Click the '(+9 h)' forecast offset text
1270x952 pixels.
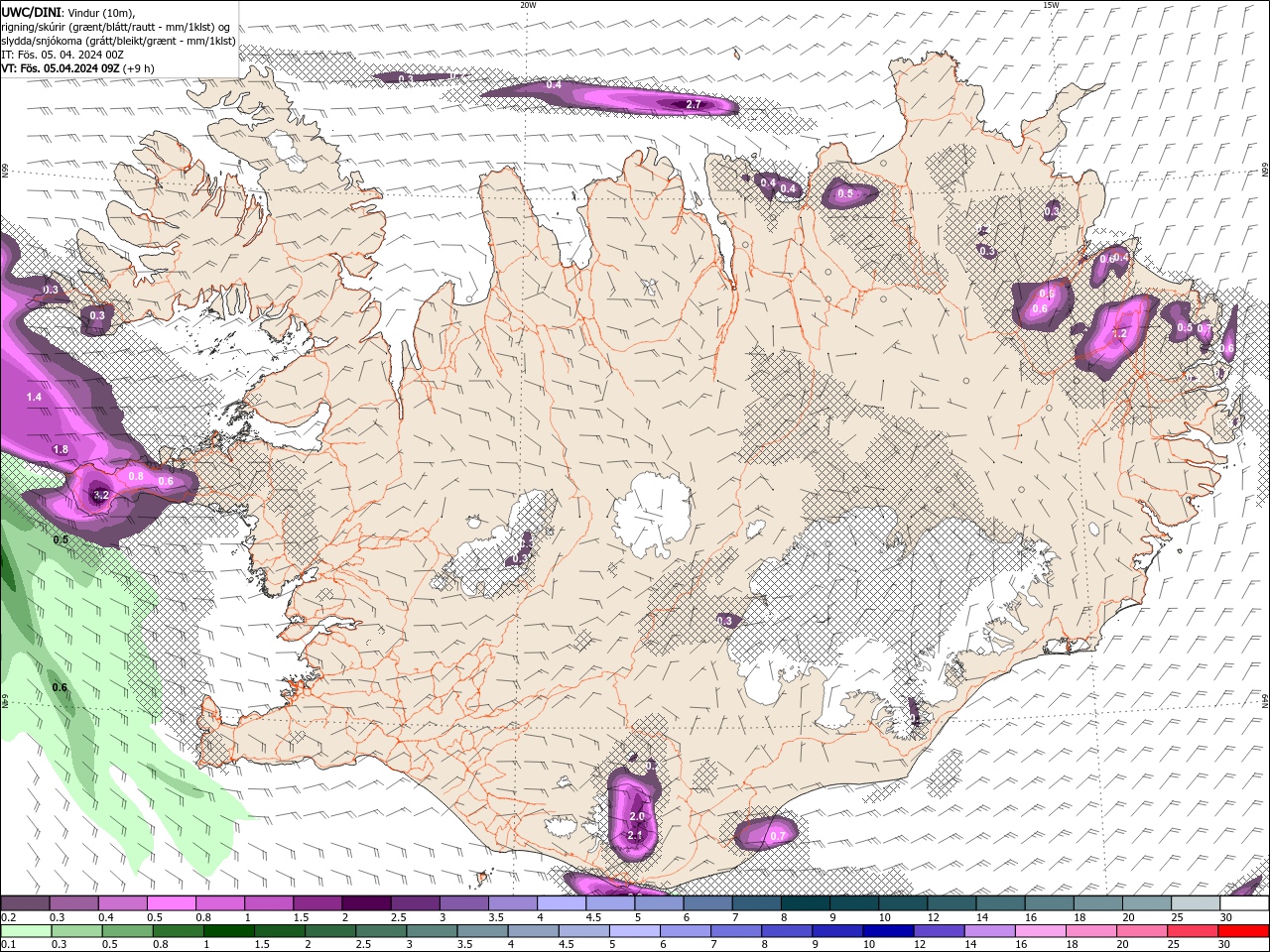click(x=139, y=68)
